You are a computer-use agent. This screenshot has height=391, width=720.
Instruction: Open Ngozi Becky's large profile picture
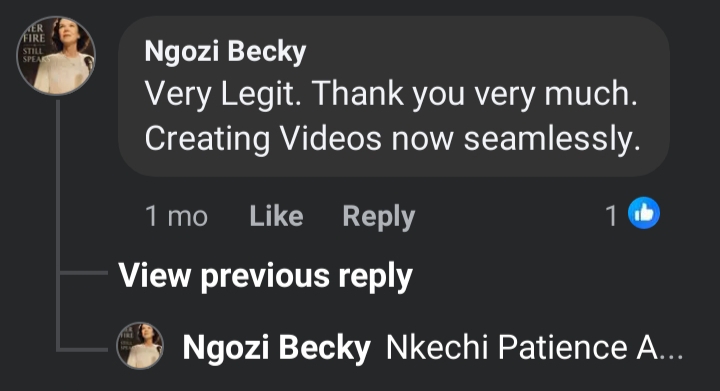click(x=56, y=56)
